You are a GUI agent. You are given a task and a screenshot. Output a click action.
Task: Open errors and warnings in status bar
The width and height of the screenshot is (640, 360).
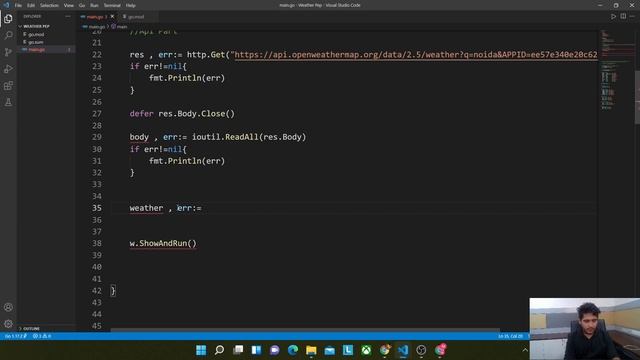click(42, 336)
